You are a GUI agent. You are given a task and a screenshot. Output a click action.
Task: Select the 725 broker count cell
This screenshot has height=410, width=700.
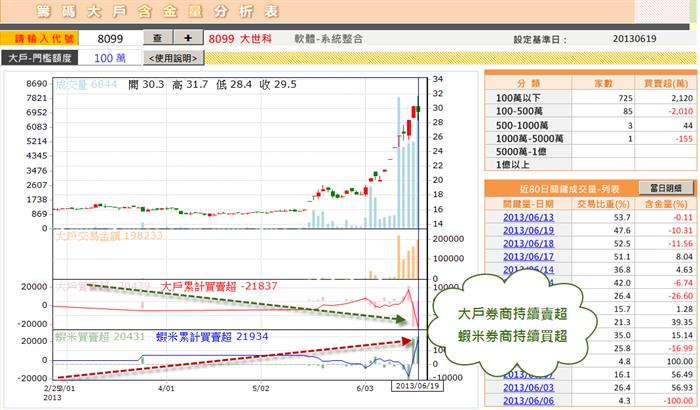625,98
